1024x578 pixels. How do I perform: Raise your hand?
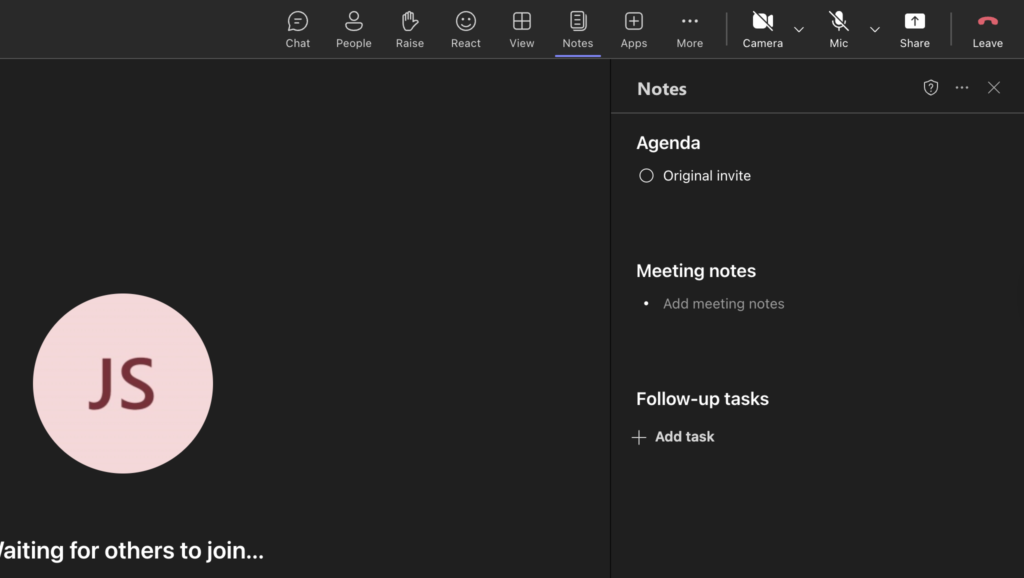point(409,28)
